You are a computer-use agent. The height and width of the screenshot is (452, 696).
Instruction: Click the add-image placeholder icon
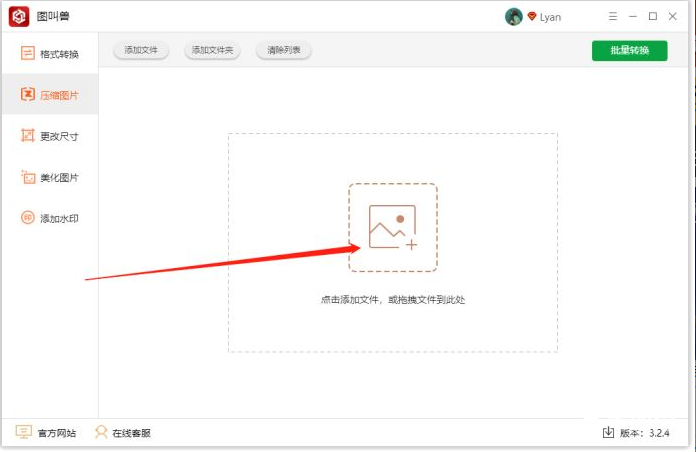(393, 227)
